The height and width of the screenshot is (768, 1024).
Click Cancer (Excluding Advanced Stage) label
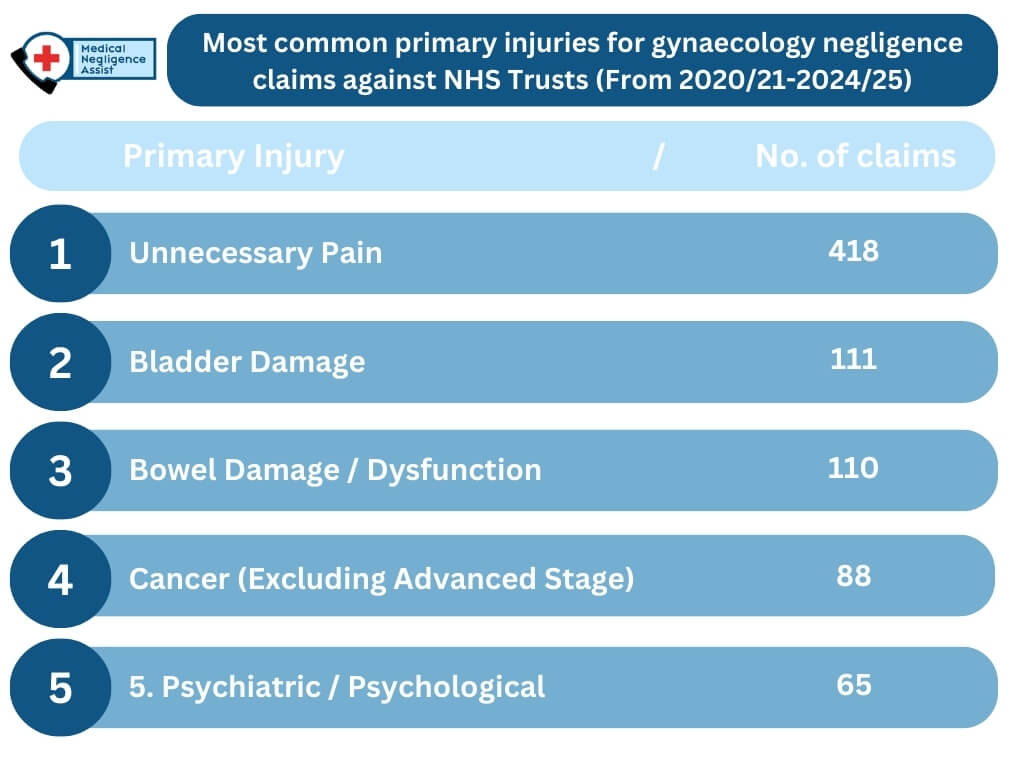point(381,579)
